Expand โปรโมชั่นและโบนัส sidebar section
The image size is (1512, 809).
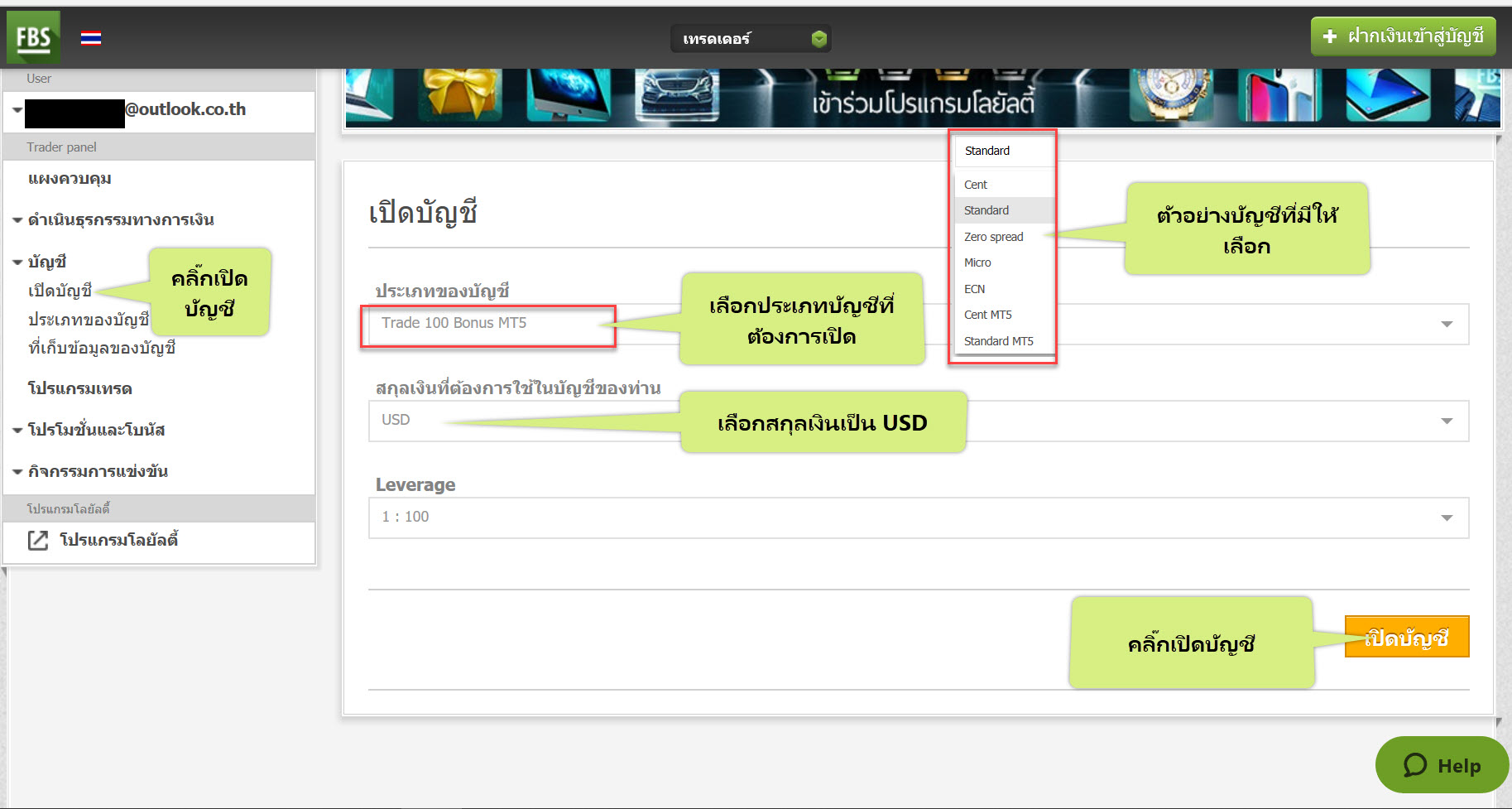pos(96,431)
